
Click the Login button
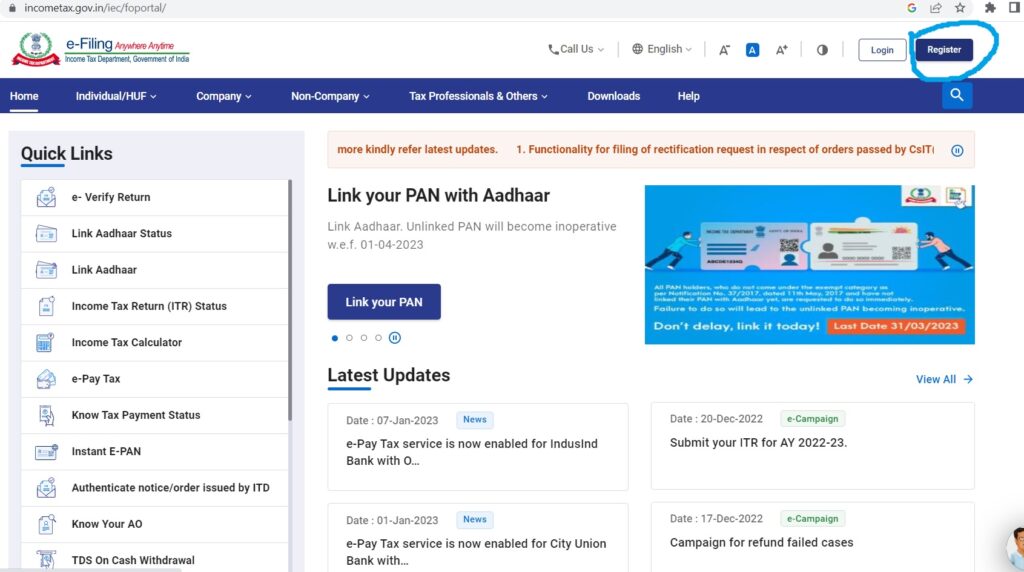[x=882, y=50]
